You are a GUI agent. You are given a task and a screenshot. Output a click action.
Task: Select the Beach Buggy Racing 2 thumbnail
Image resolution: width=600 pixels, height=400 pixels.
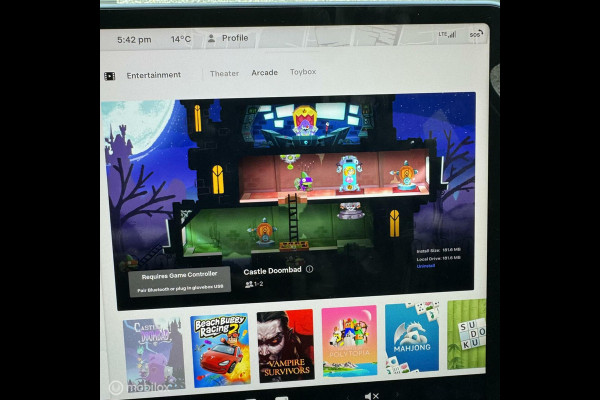[x=220, y=350]
